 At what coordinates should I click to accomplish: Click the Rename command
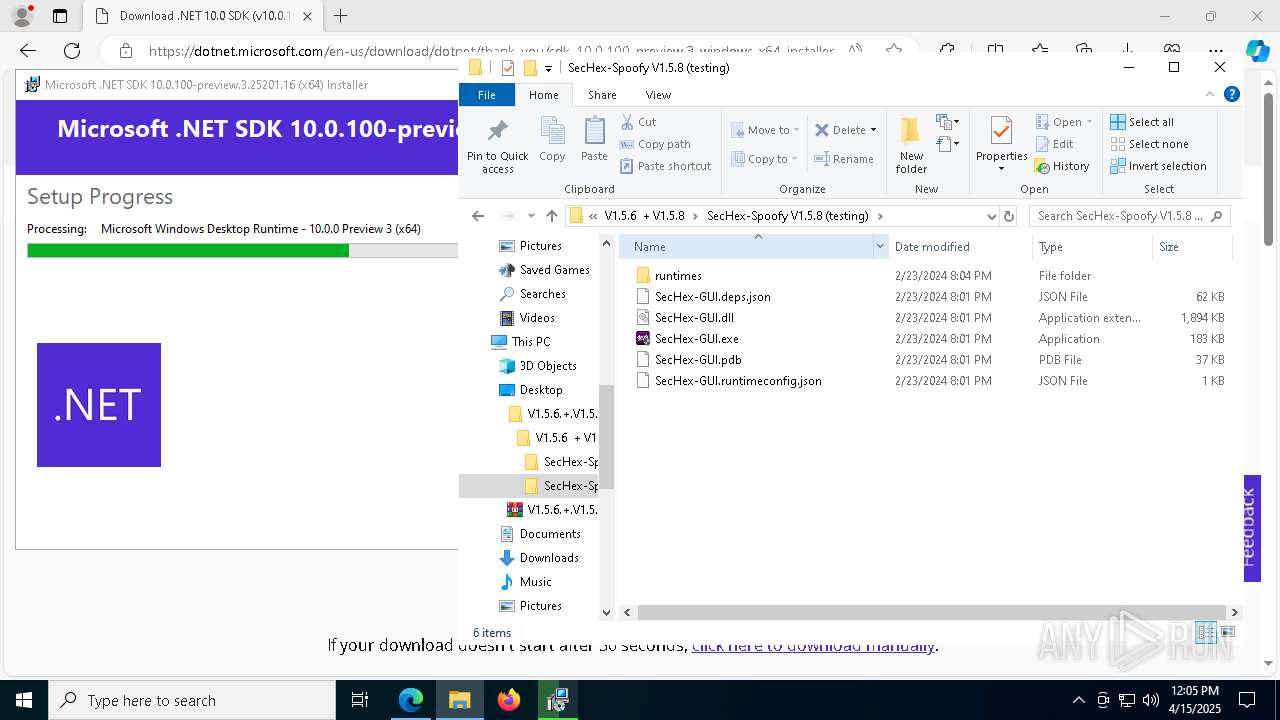coord(844,159)
